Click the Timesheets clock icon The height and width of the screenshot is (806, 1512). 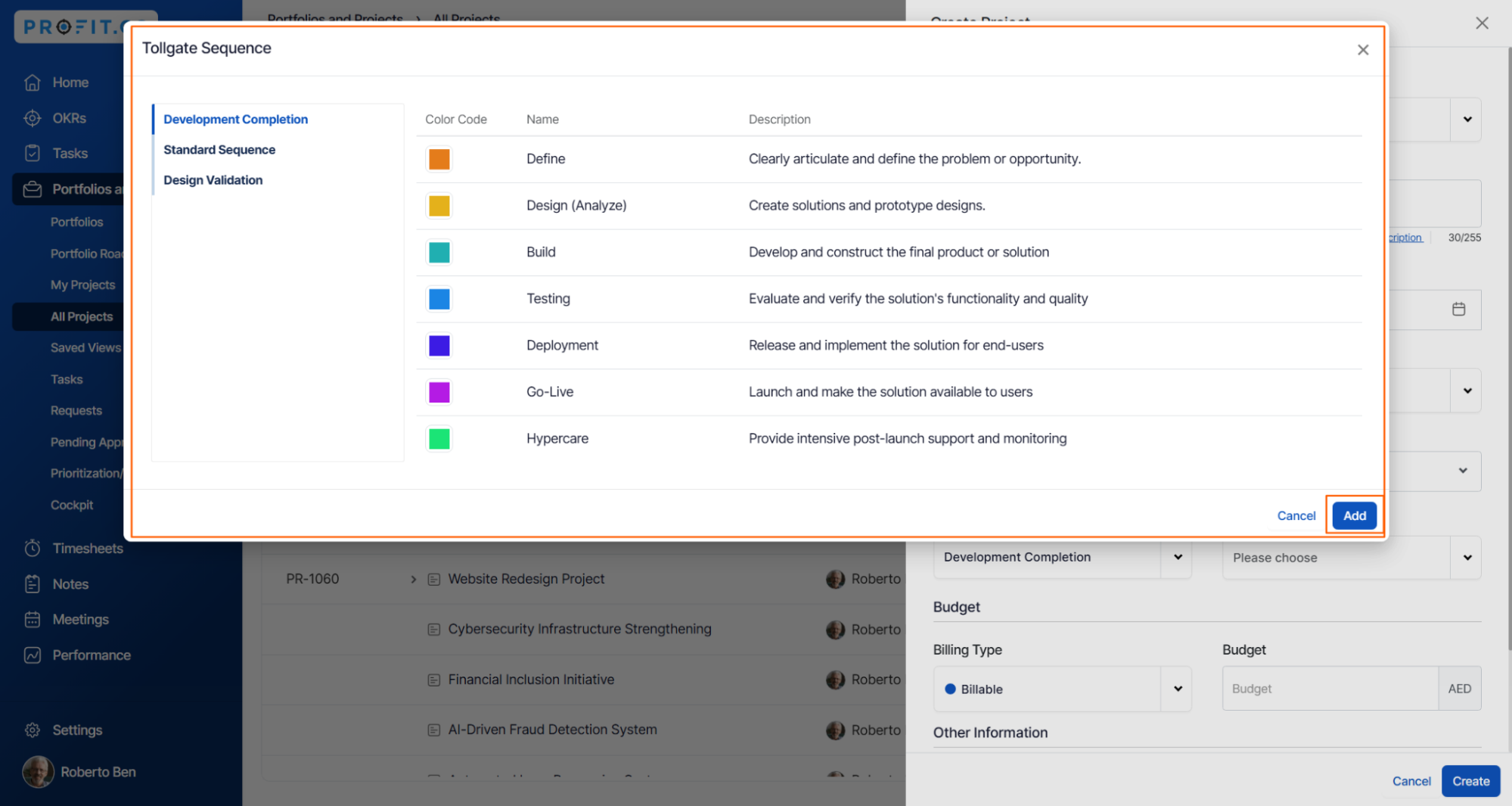click(x=32, y=549)
